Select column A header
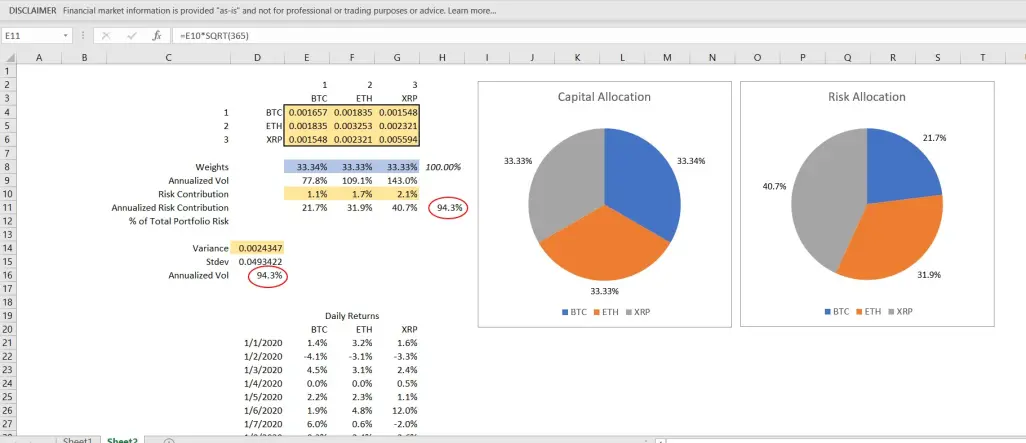Viewport: 1026px width, 443px height. (x=39, y=58)
